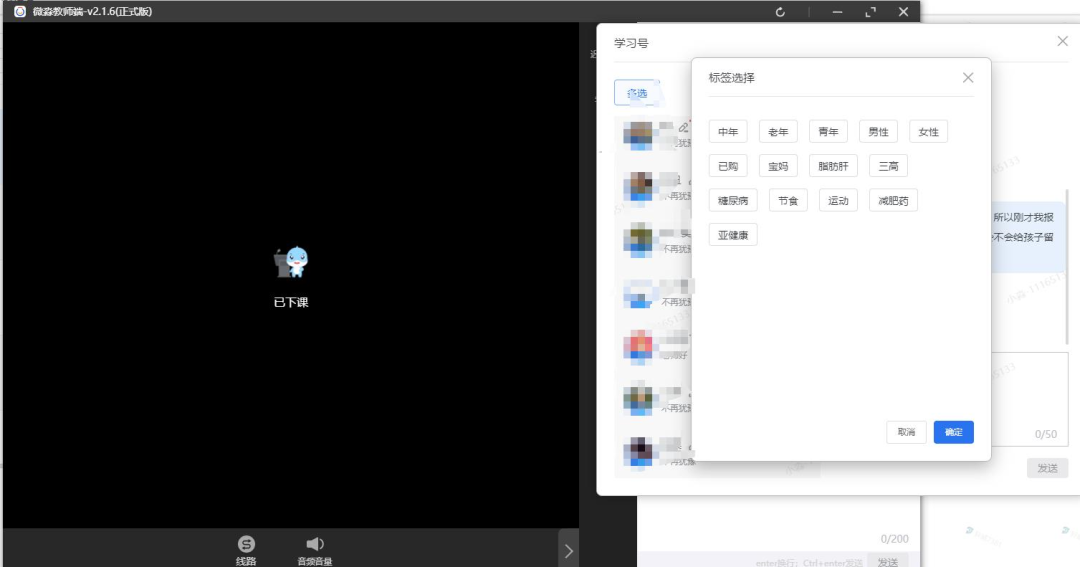This screenshot has width=1080, height=567.
Task: Click the 标签选择 dialog title
Action: point(731,78)
